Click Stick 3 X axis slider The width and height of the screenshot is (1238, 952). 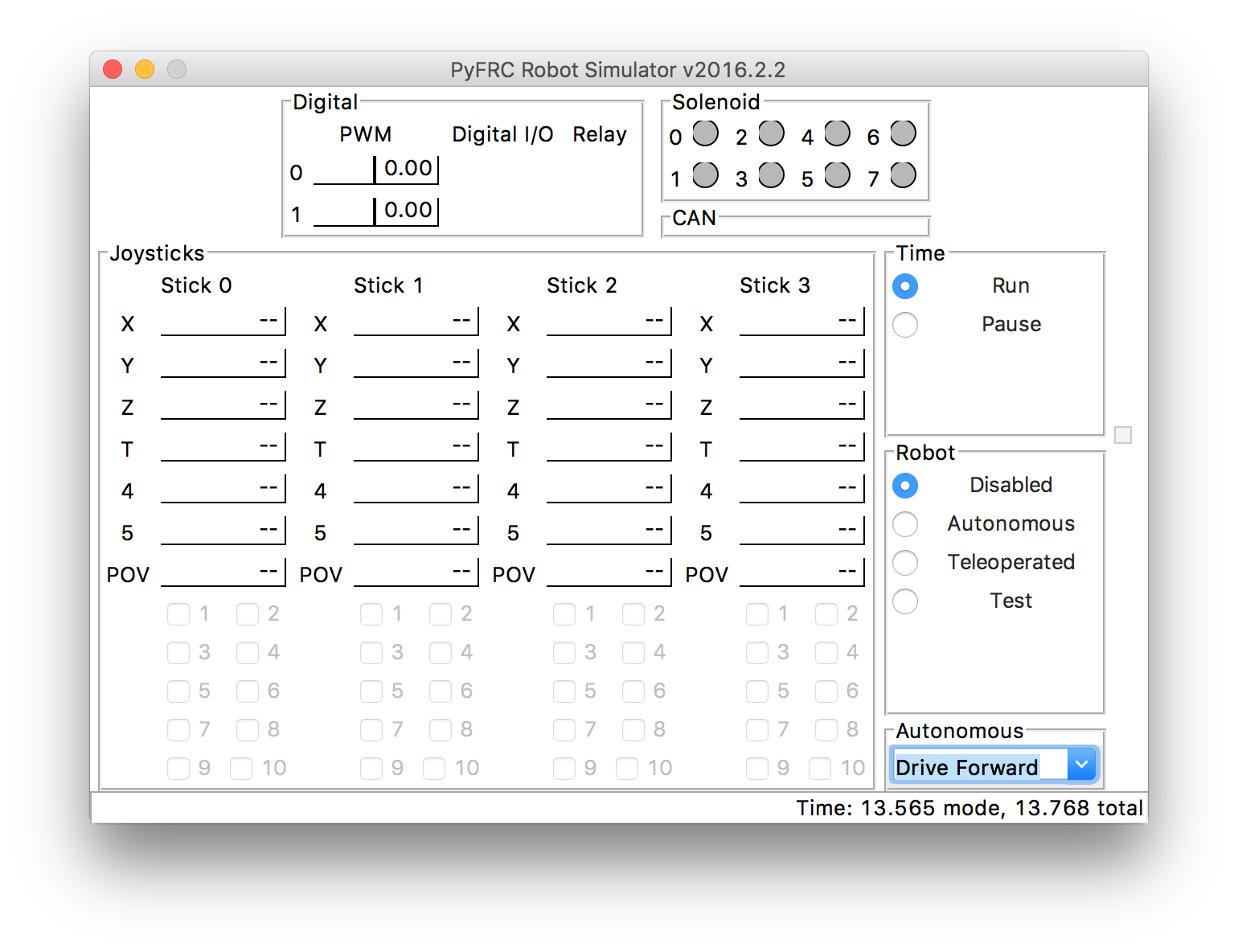[802, 322]
